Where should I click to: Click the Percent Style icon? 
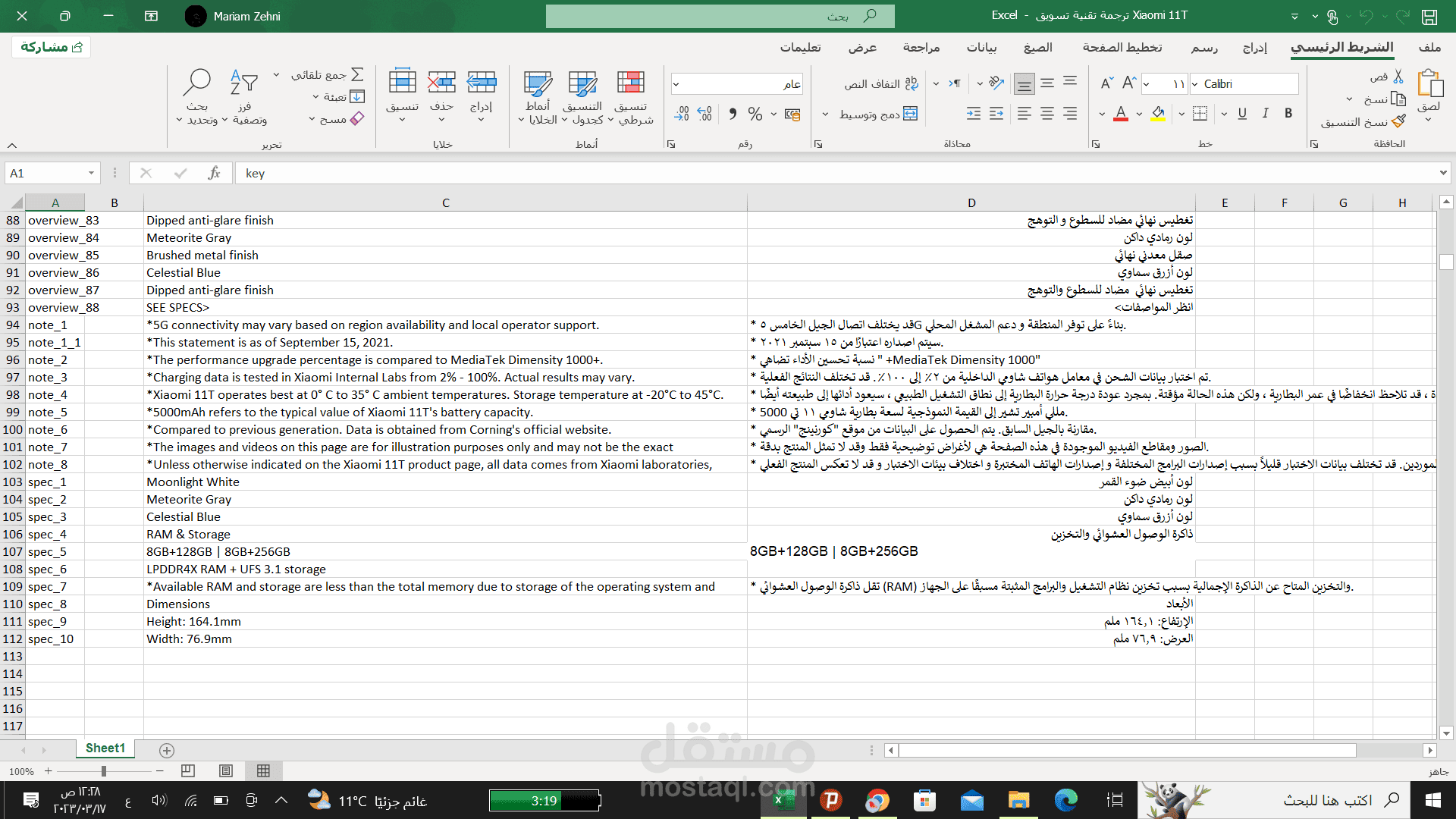[755, 114]
